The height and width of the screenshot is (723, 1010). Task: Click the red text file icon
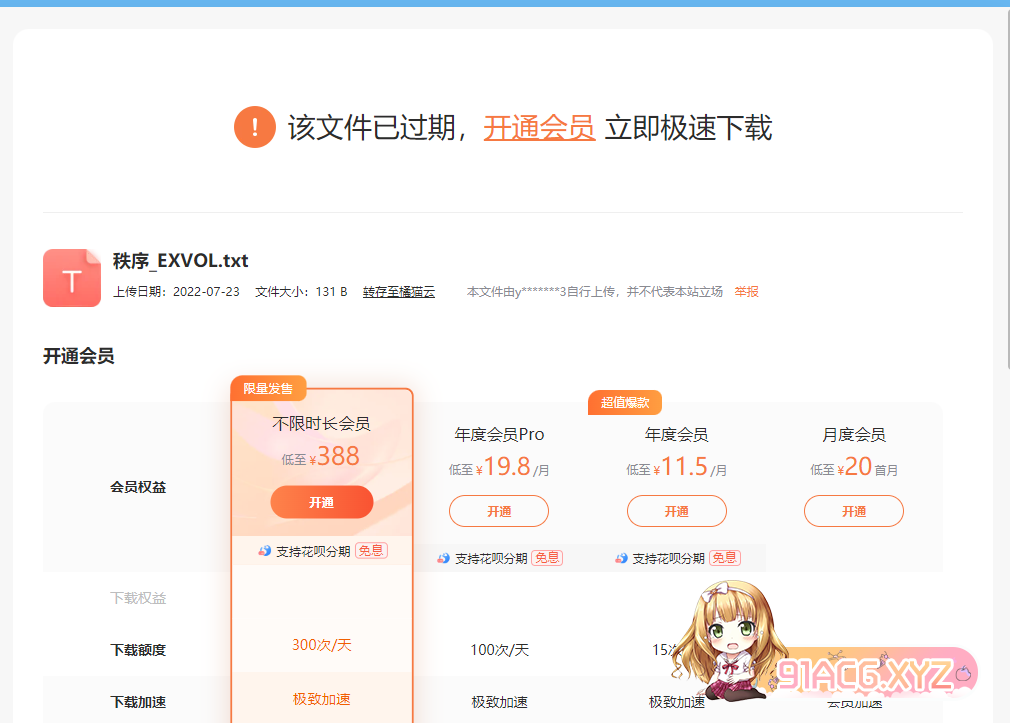click(x=72, y=277)
